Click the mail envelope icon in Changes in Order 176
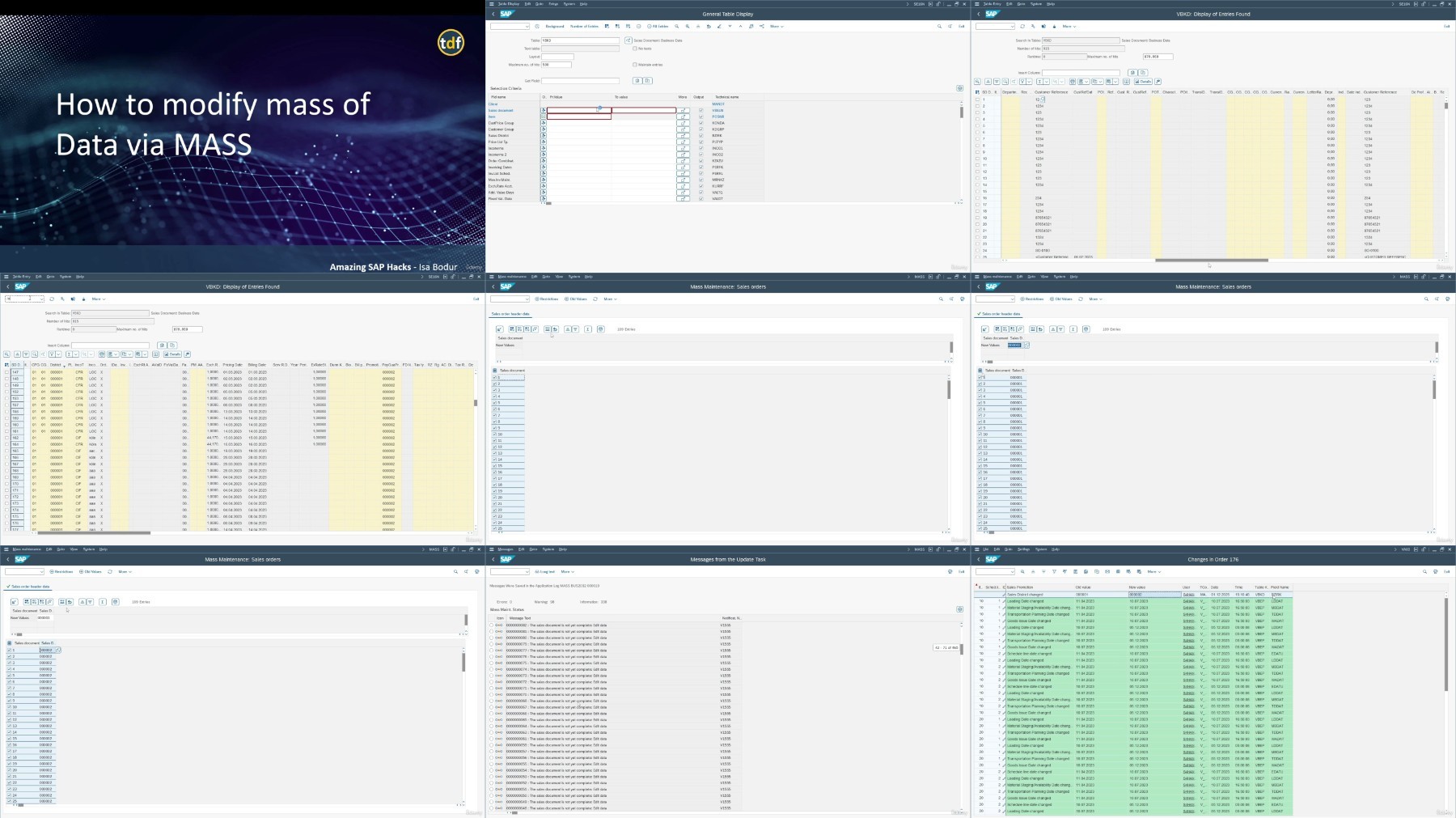 coord(1107,571)
